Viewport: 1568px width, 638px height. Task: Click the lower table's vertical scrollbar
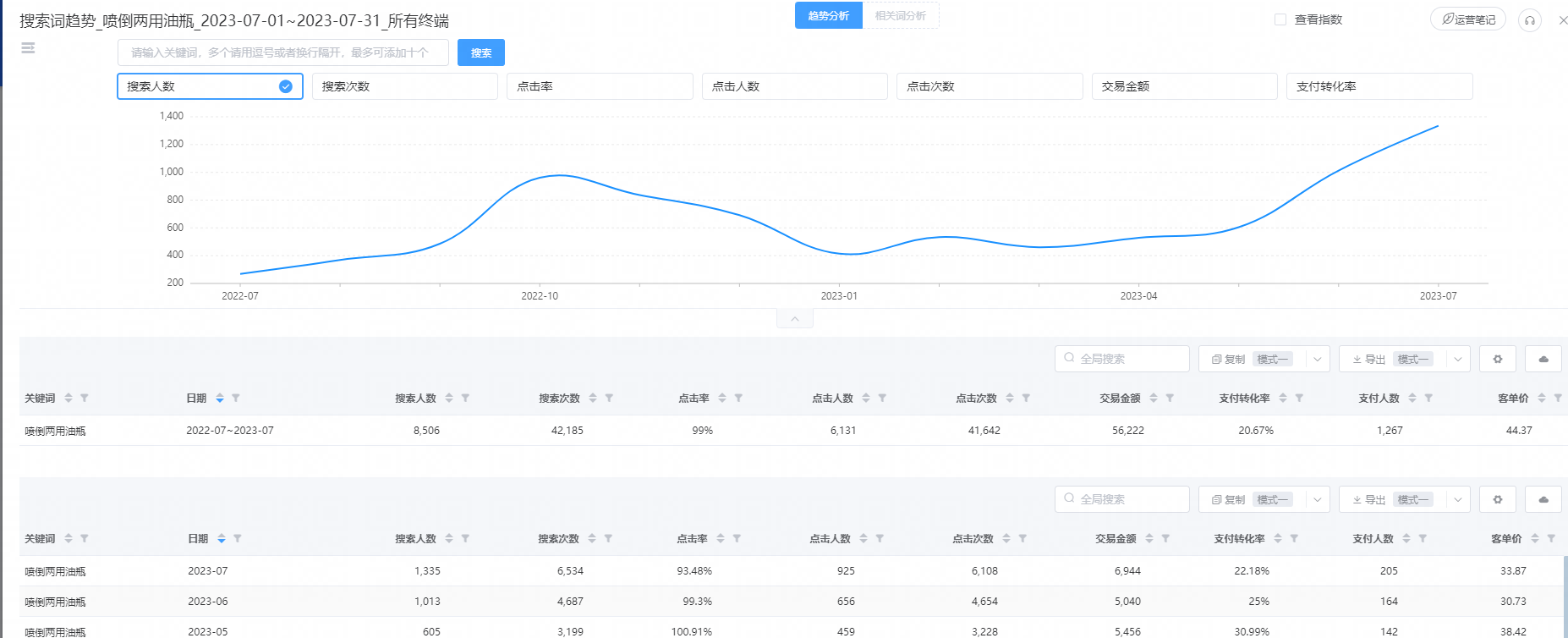pyautogui.click(x=1564, y=592)
